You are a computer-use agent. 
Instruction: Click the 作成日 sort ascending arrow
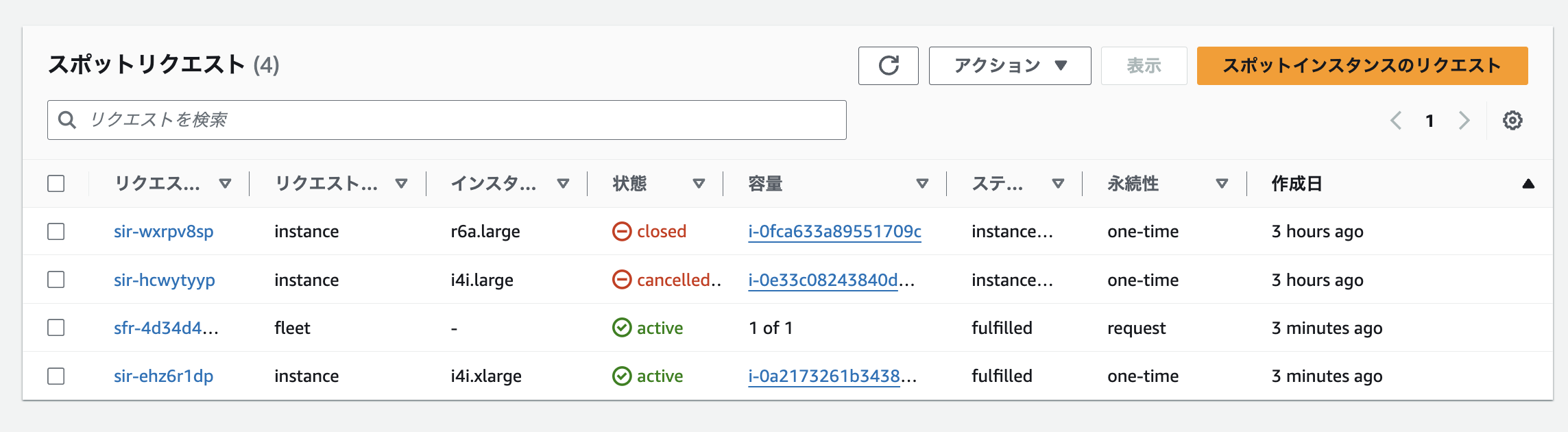[1528, 184]
